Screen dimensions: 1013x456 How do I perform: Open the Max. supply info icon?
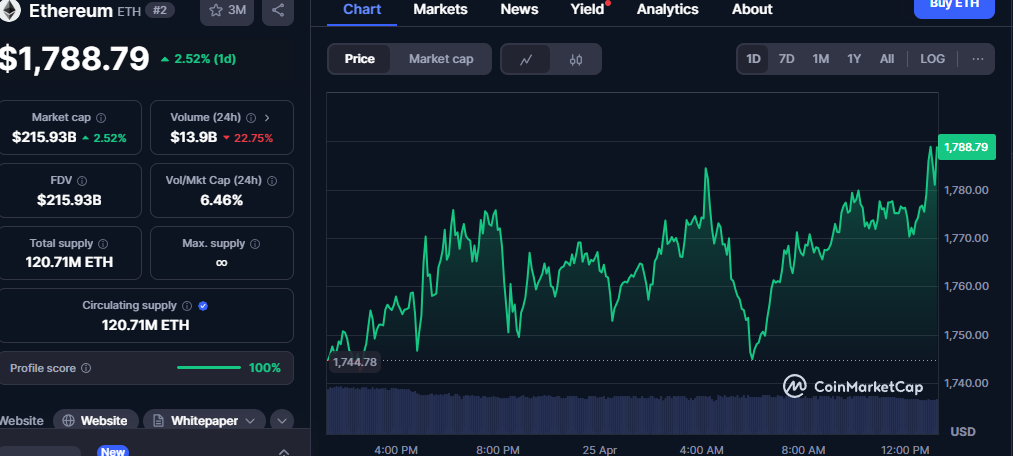(255, 244)
